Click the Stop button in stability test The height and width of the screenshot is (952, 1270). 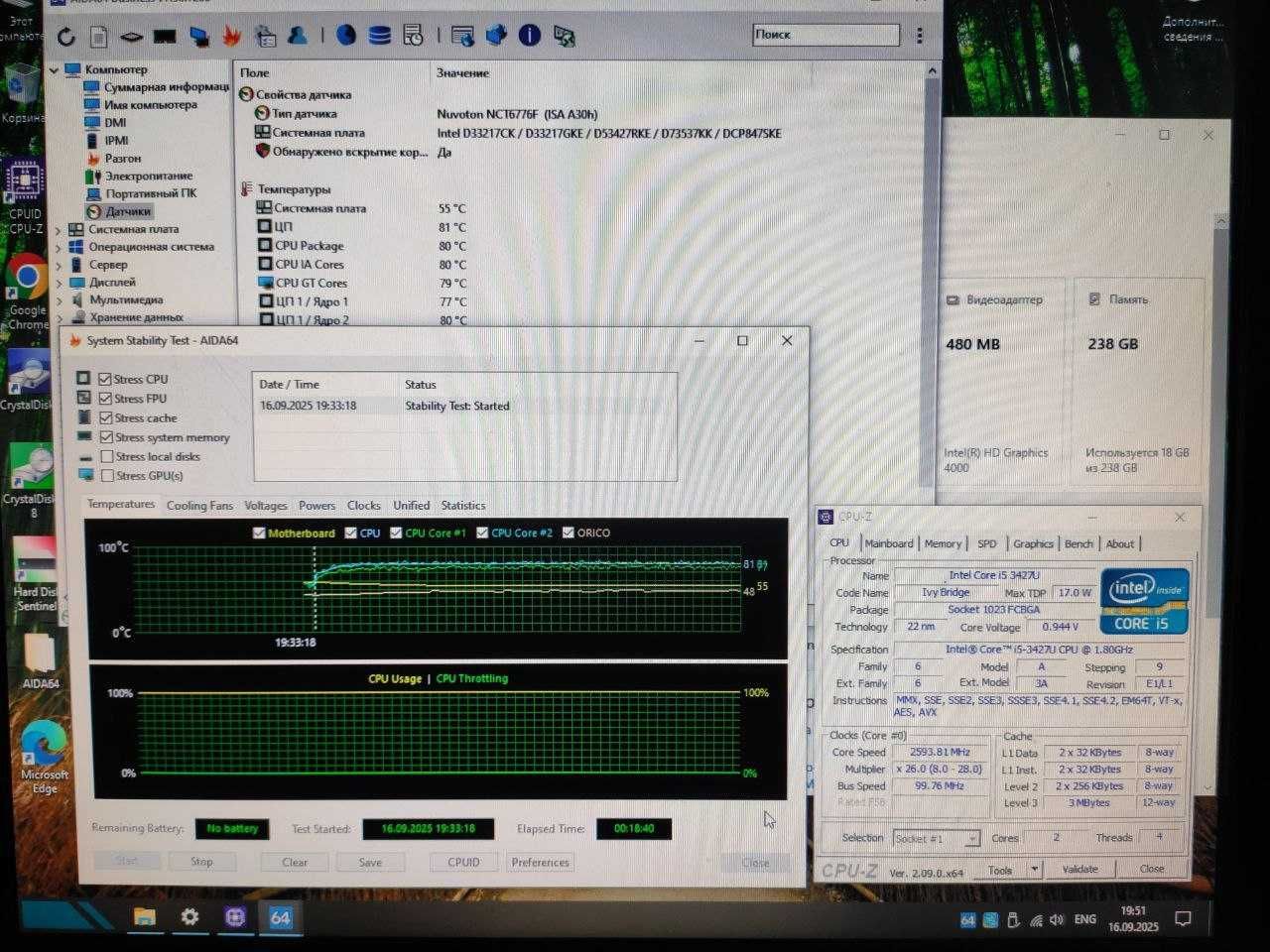[201, 862]
